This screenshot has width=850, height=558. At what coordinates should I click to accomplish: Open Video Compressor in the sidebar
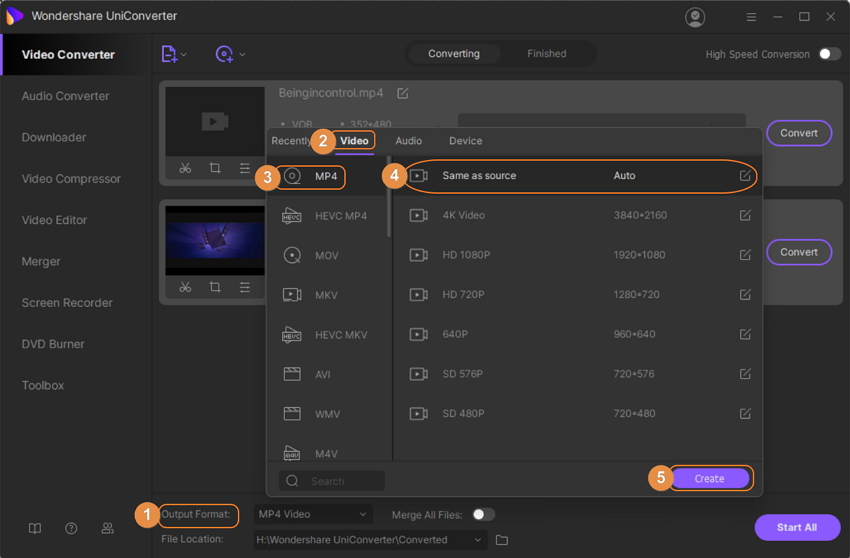click(x=71, y=179)
